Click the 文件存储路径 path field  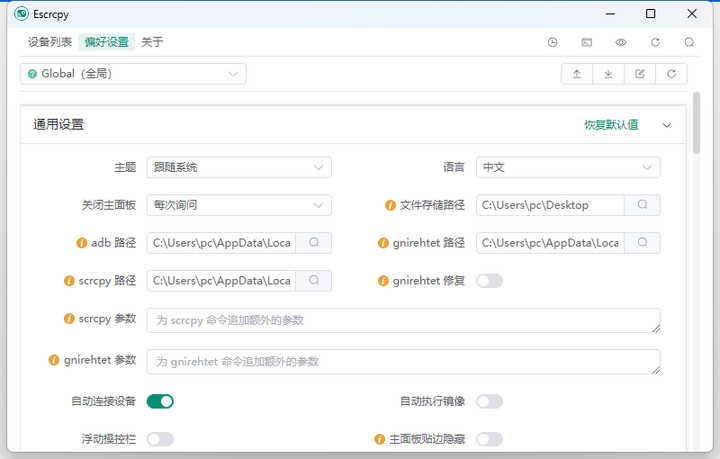click(x=550, y=205)
